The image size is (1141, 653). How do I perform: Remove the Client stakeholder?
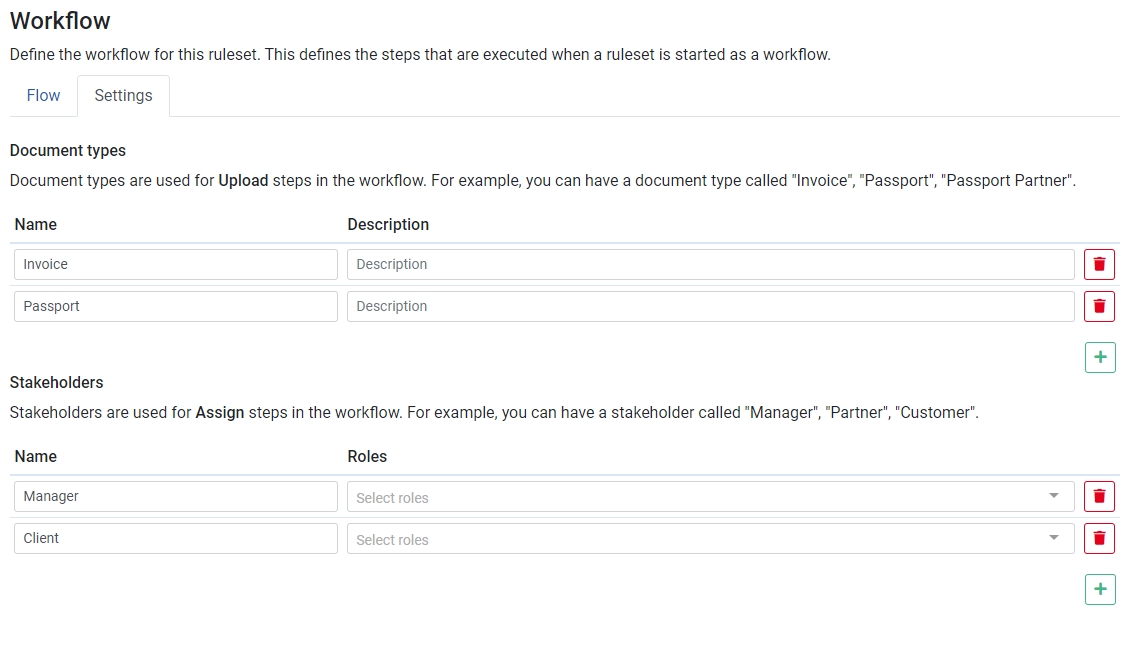(1100, 538)
